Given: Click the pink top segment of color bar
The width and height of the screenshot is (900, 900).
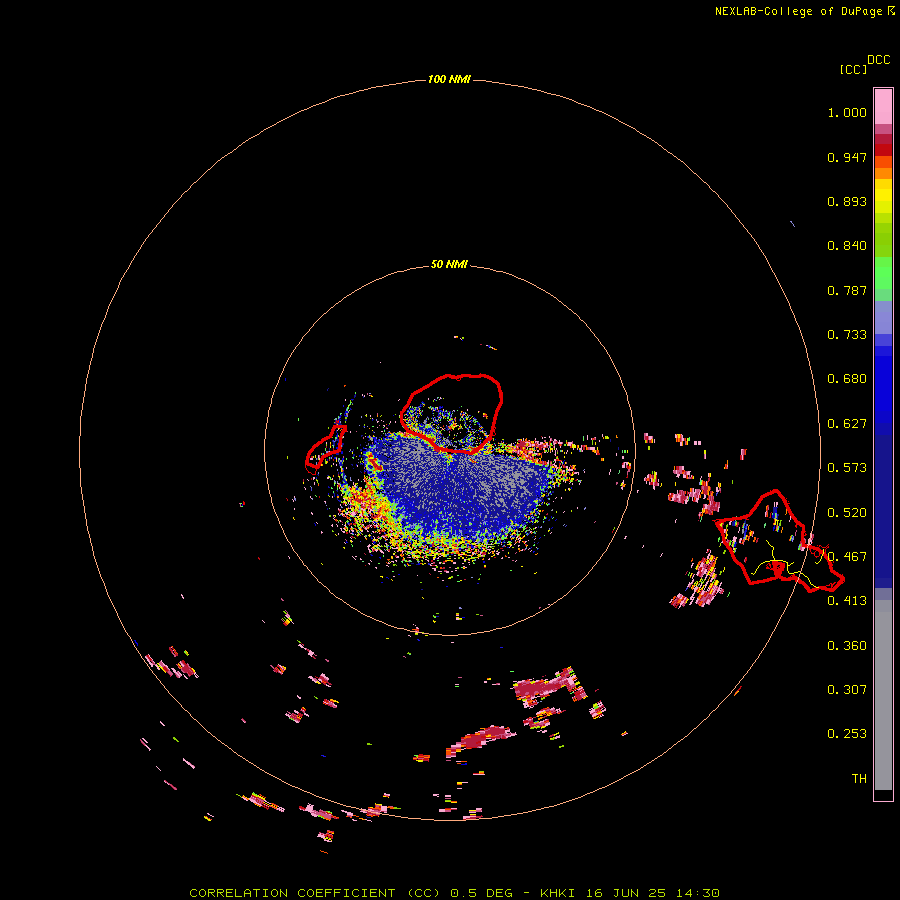Looking at the screenshot, I should tap(883, 106).
